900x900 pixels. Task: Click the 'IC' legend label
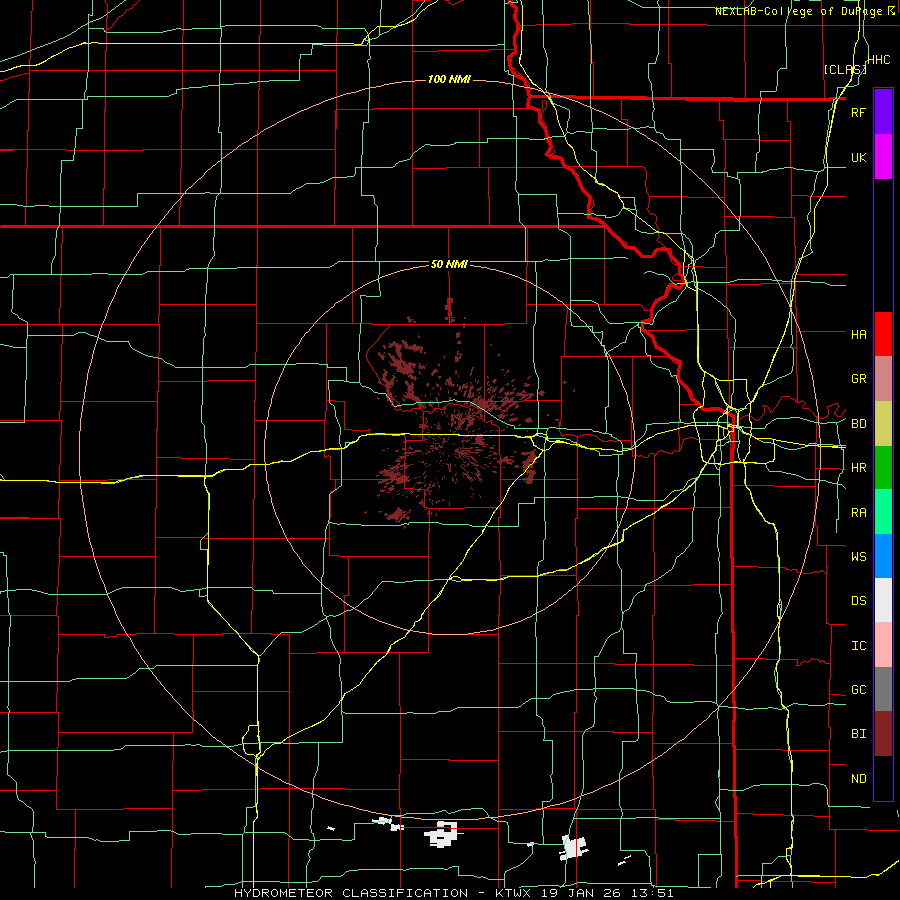858,646
